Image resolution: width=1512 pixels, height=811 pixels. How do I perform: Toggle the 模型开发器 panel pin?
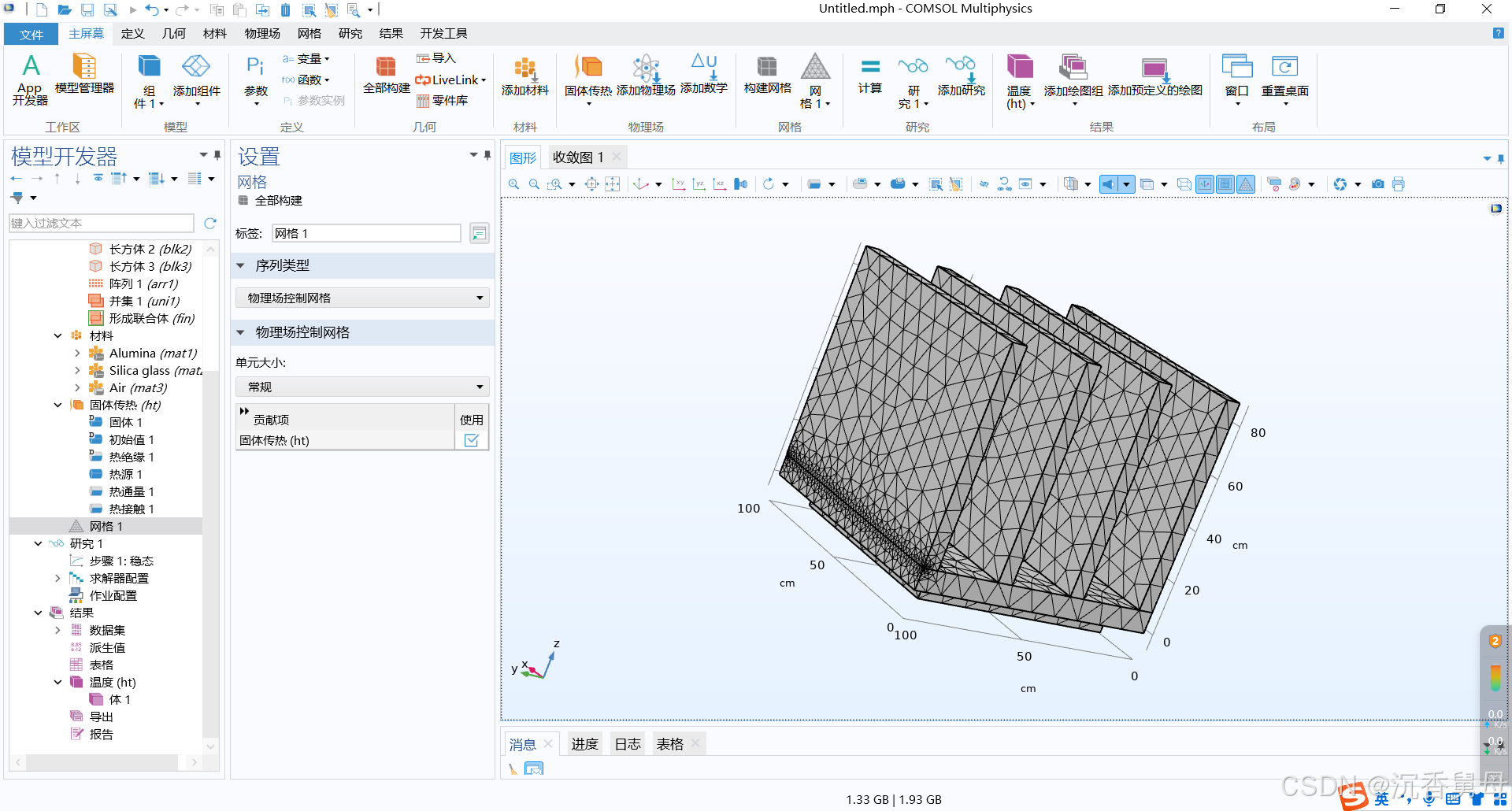pos(217,155)
